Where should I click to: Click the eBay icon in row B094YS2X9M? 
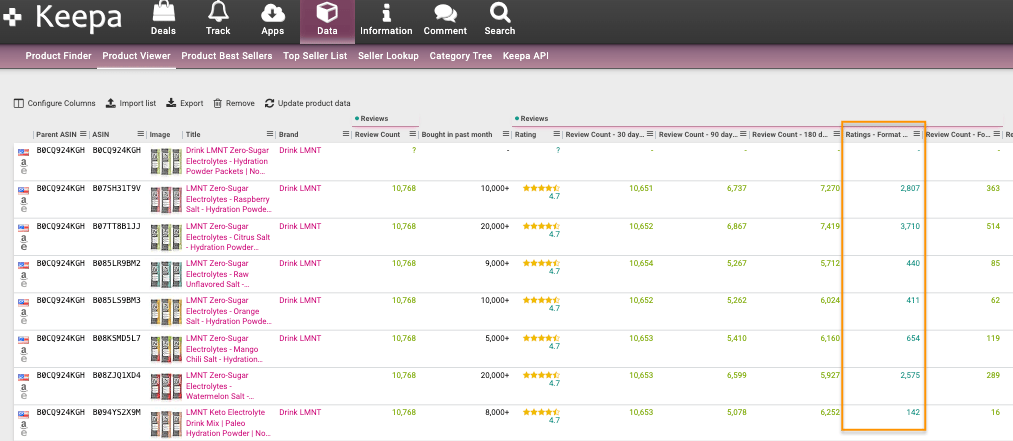pos(24,433)
